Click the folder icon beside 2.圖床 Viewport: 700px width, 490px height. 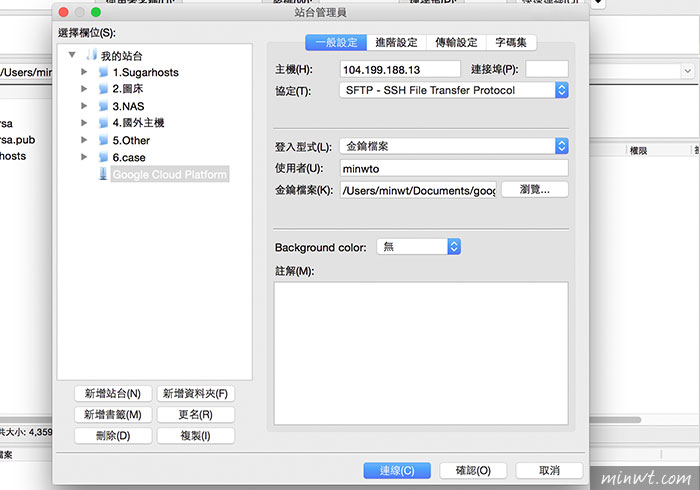(x=103, y=89)
